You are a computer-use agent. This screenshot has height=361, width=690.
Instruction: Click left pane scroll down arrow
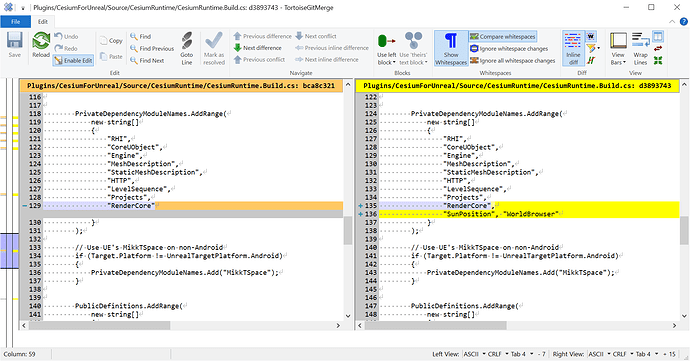(x=348, y=316)
